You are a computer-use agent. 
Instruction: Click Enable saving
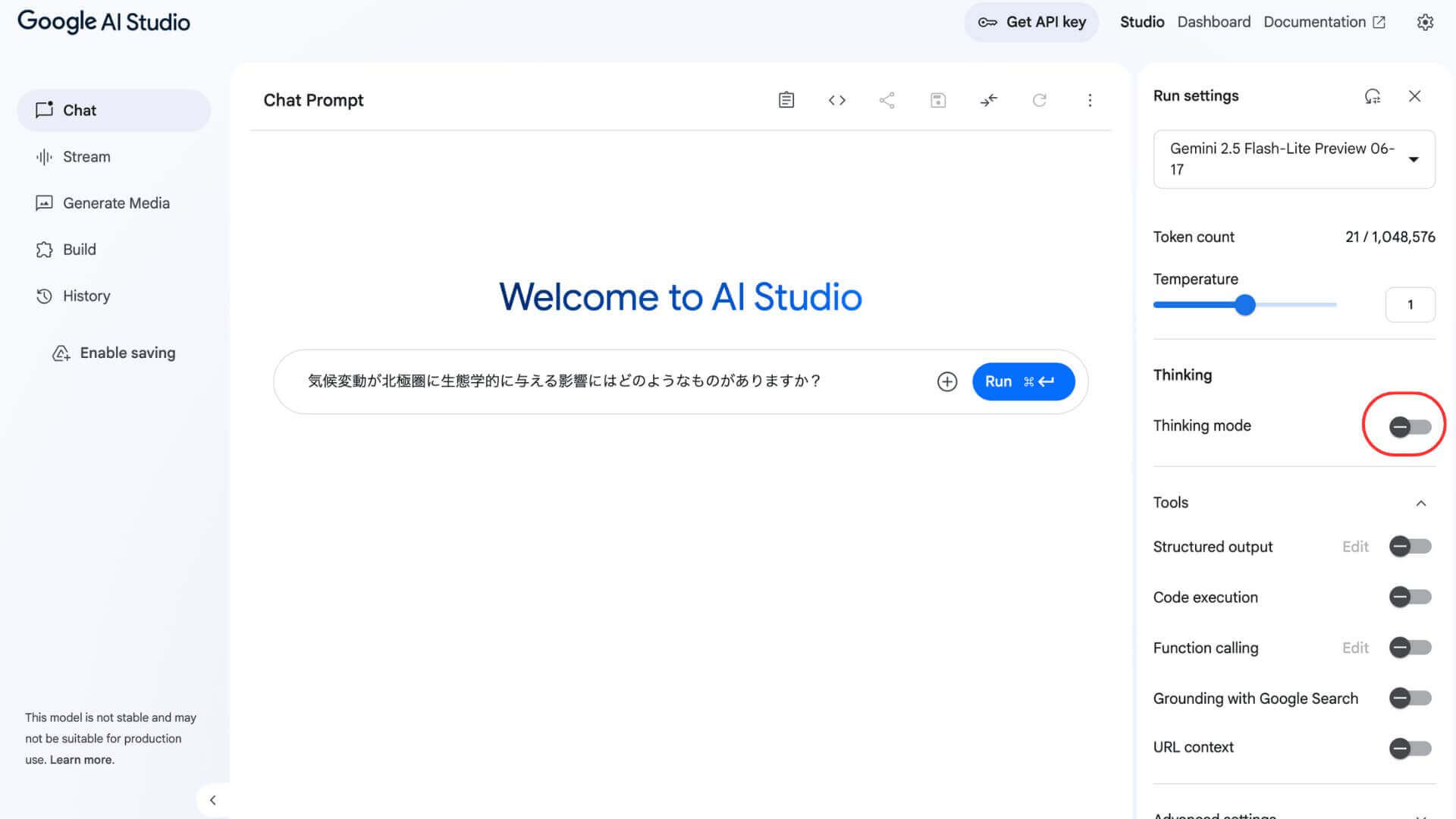tap(114, 353)
